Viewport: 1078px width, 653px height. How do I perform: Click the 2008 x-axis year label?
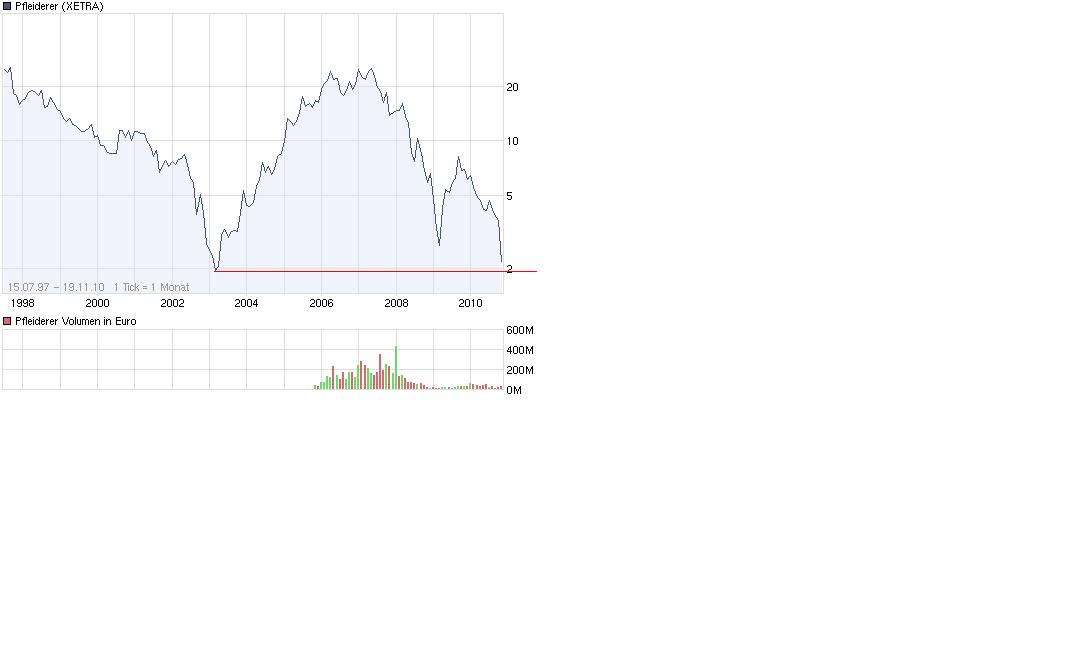pyautogui.click(x=396, y=303)
